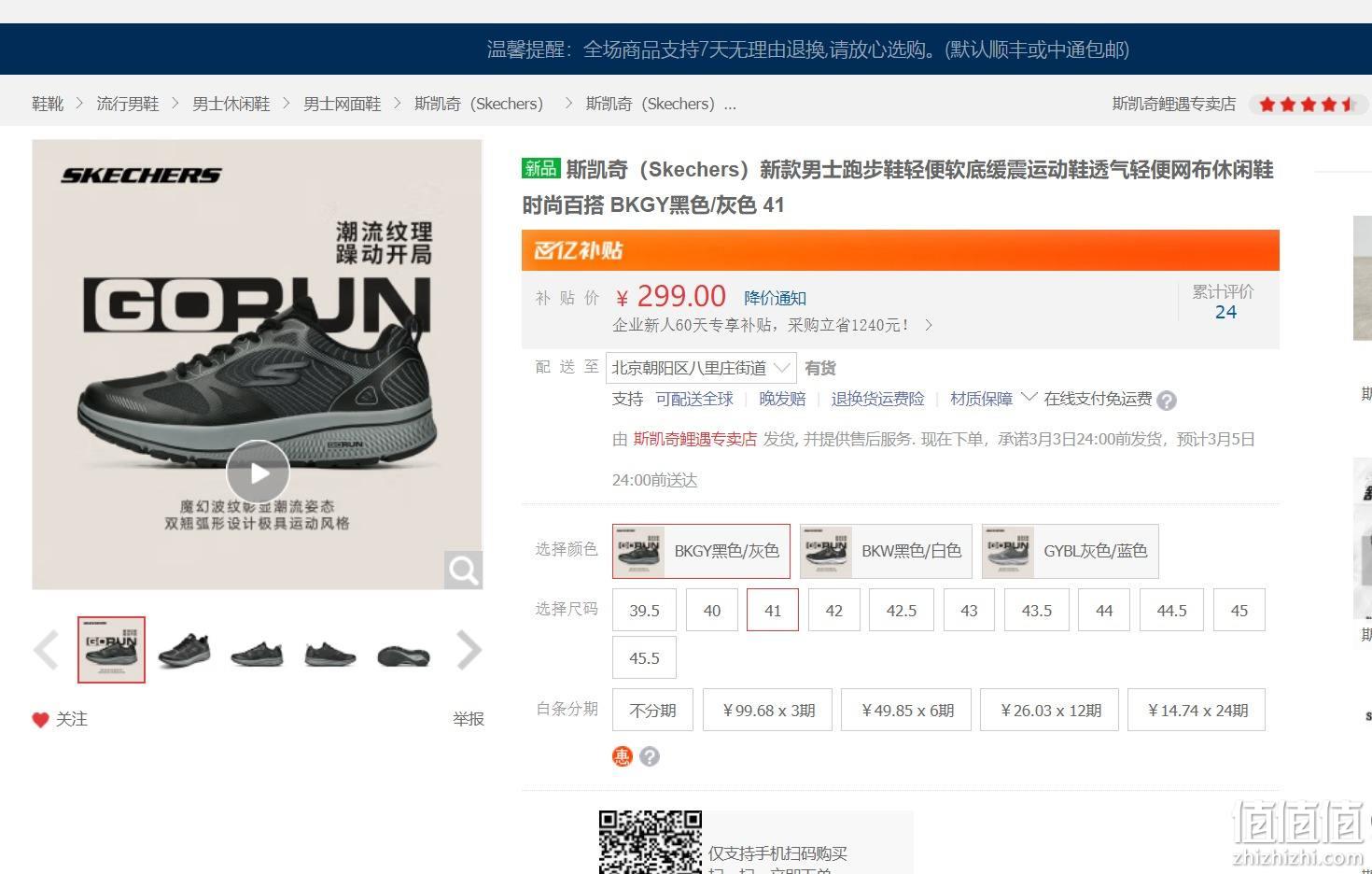Open the help icon beside 在线支付免运费
The image size is (1372, 874).
(1167, 401)
